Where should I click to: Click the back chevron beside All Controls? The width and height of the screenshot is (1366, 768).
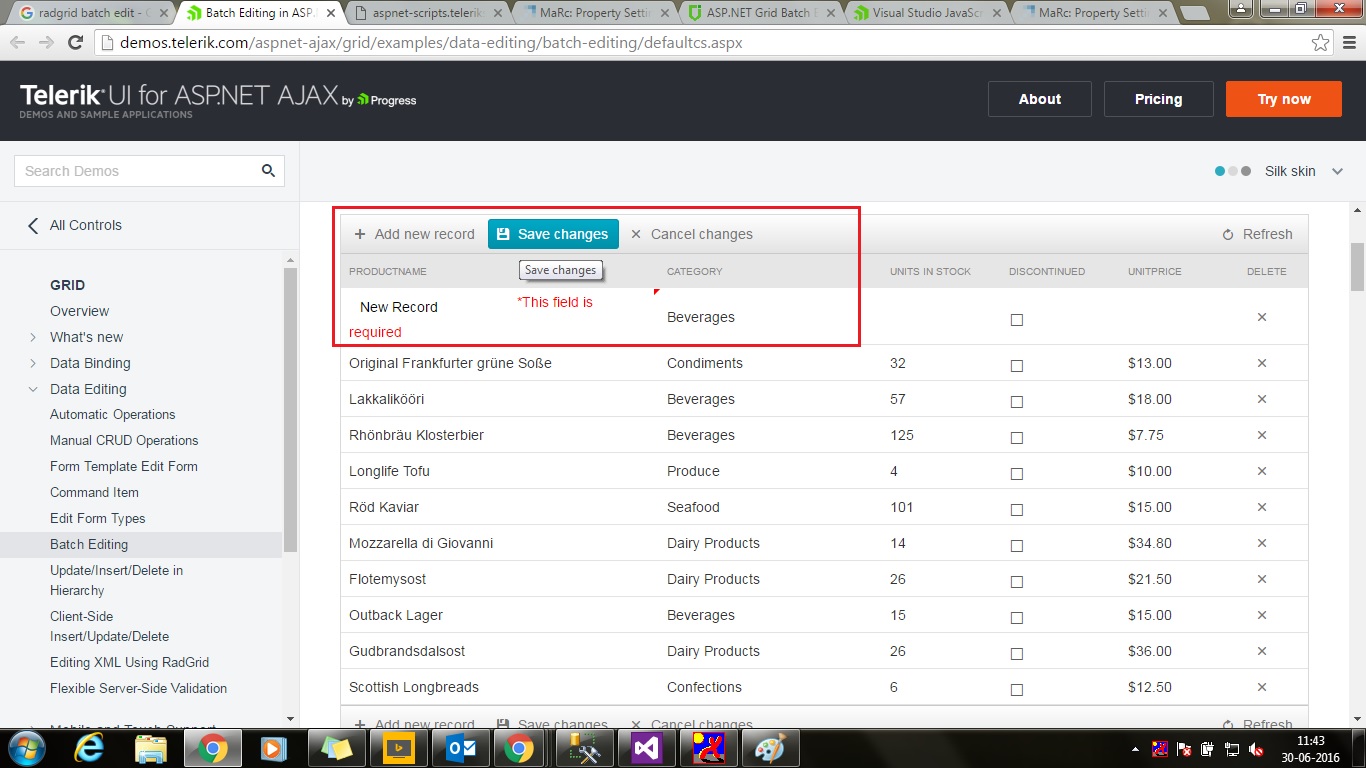[33, 225]
